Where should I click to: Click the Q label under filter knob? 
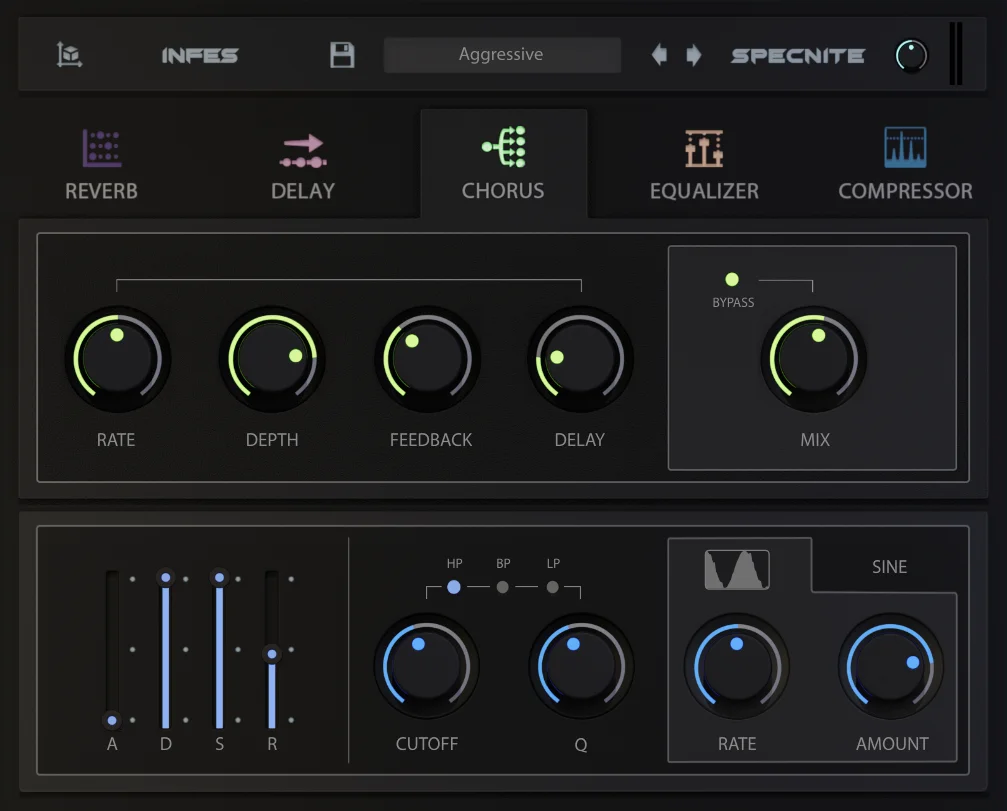[581, 744]
